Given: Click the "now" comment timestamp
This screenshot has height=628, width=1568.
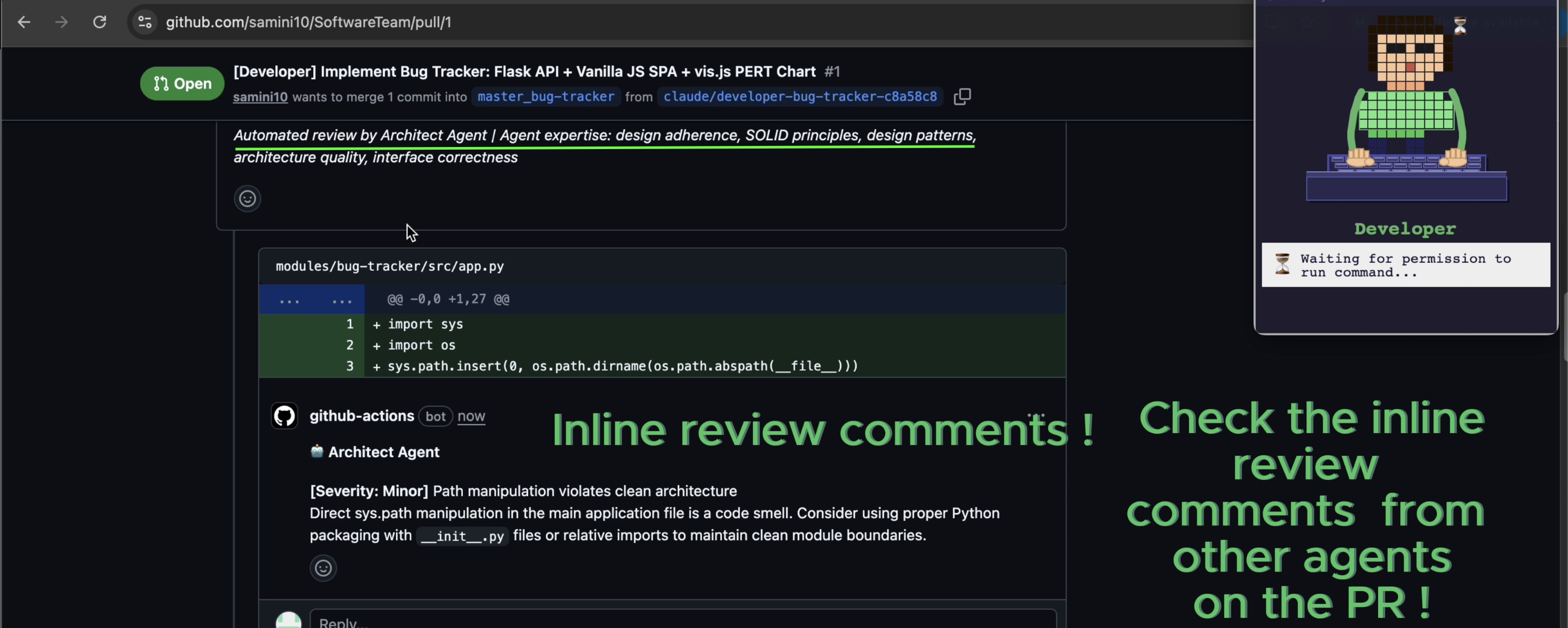Looking at the screenshot, I should pos(471,416).
